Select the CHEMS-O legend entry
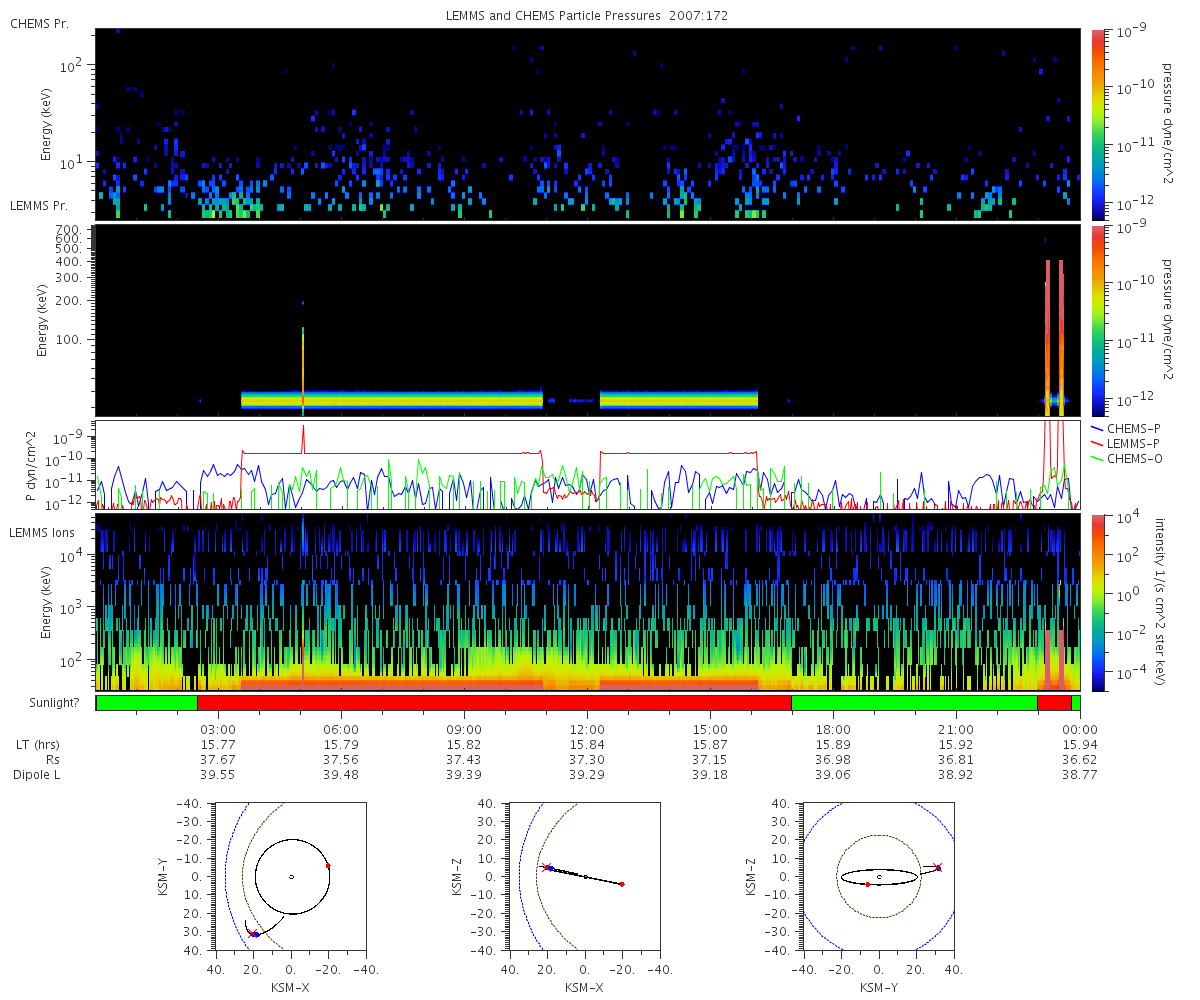The height and width of the screenshot is (1000, 1200). point(1135,459)
